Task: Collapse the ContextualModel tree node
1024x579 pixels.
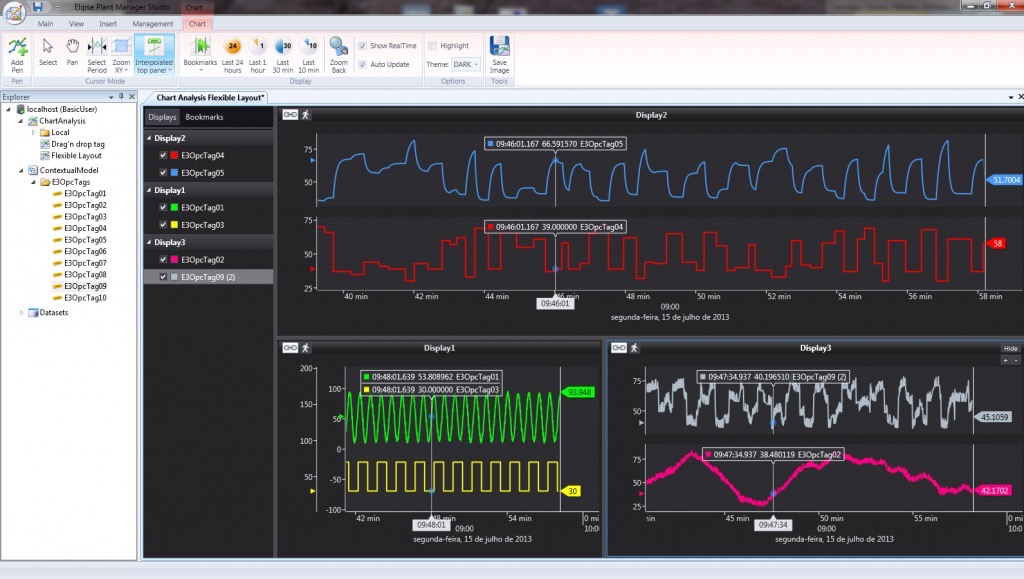Action: click(x=21, y=170)
